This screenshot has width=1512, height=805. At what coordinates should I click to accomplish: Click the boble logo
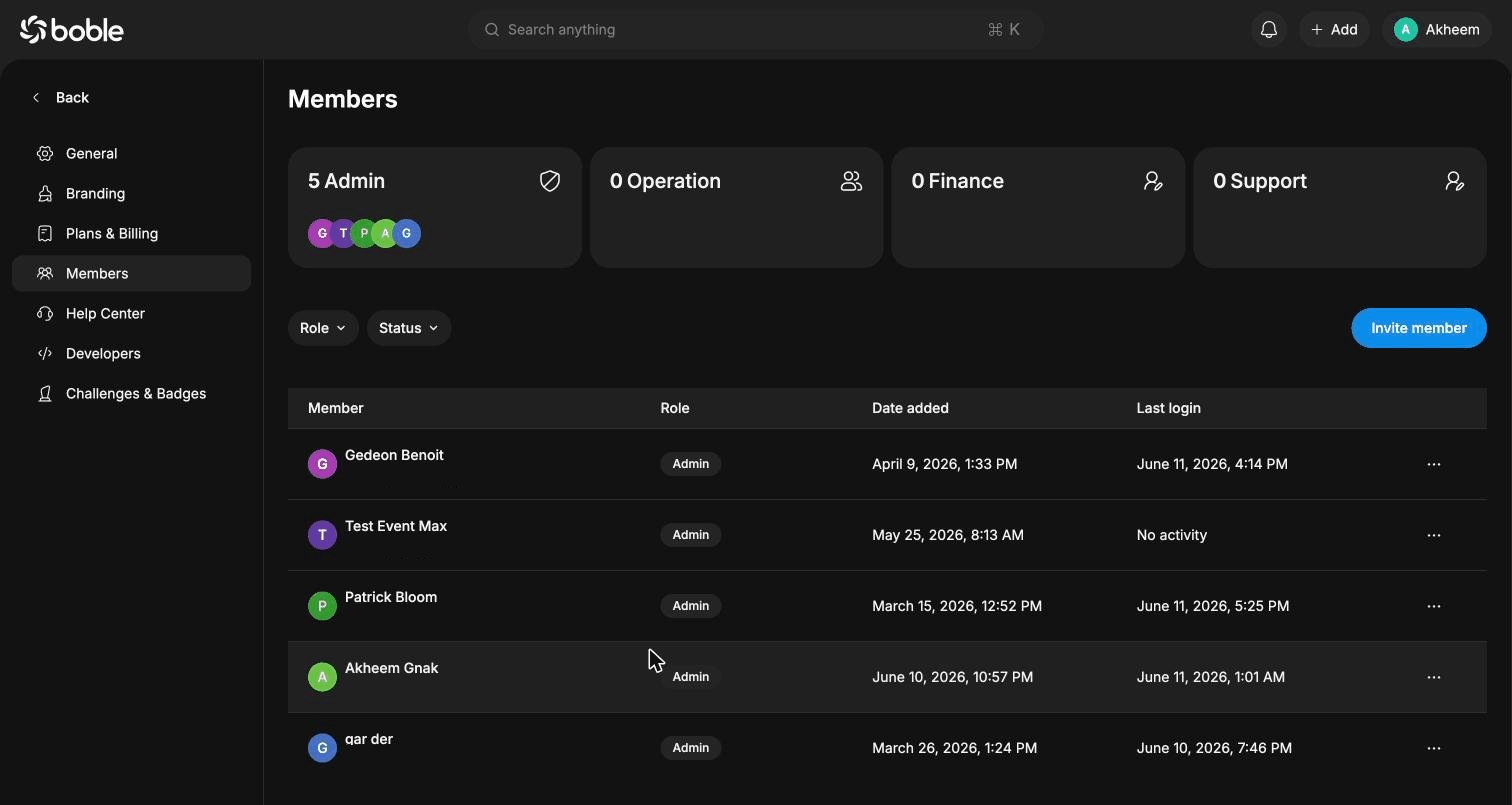72,30
